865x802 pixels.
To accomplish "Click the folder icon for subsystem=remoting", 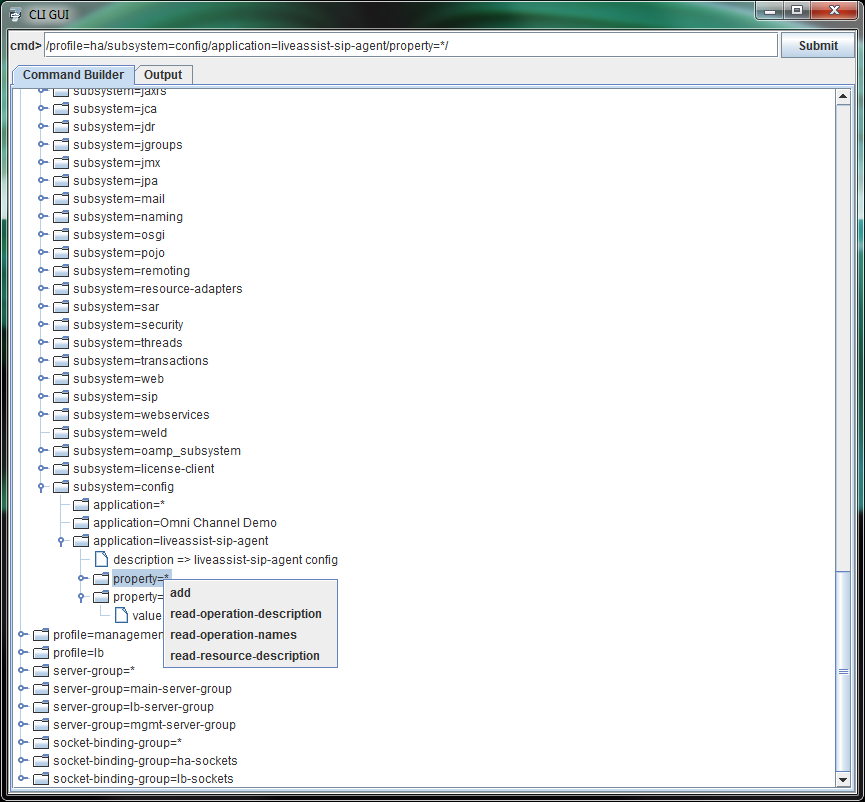I will [x=61, y=271].
